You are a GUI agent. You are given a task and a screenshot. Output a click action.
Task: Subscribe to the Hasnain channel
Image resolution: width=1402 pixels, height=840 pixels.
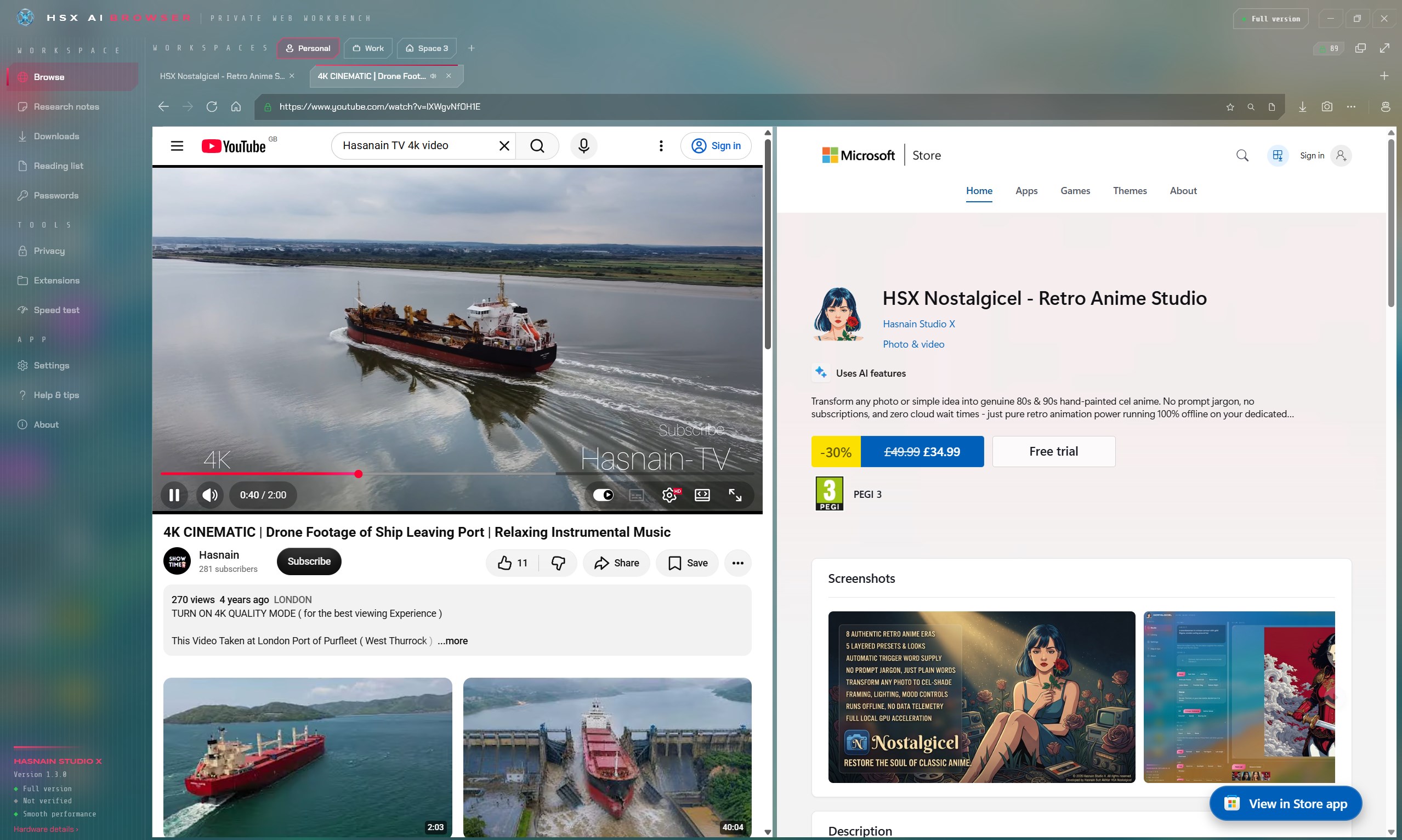click(309, 561)
